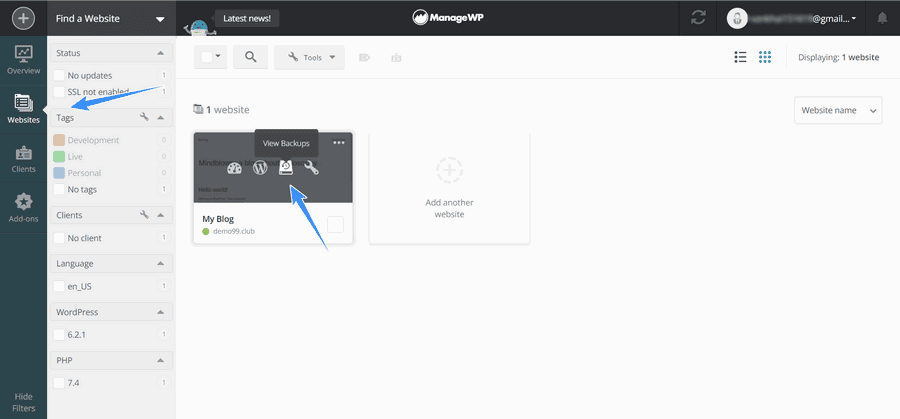Screen dimensions: 900x419
Task: Tick the select-all checkbox in the toolbar
Action: coord(206,57)
